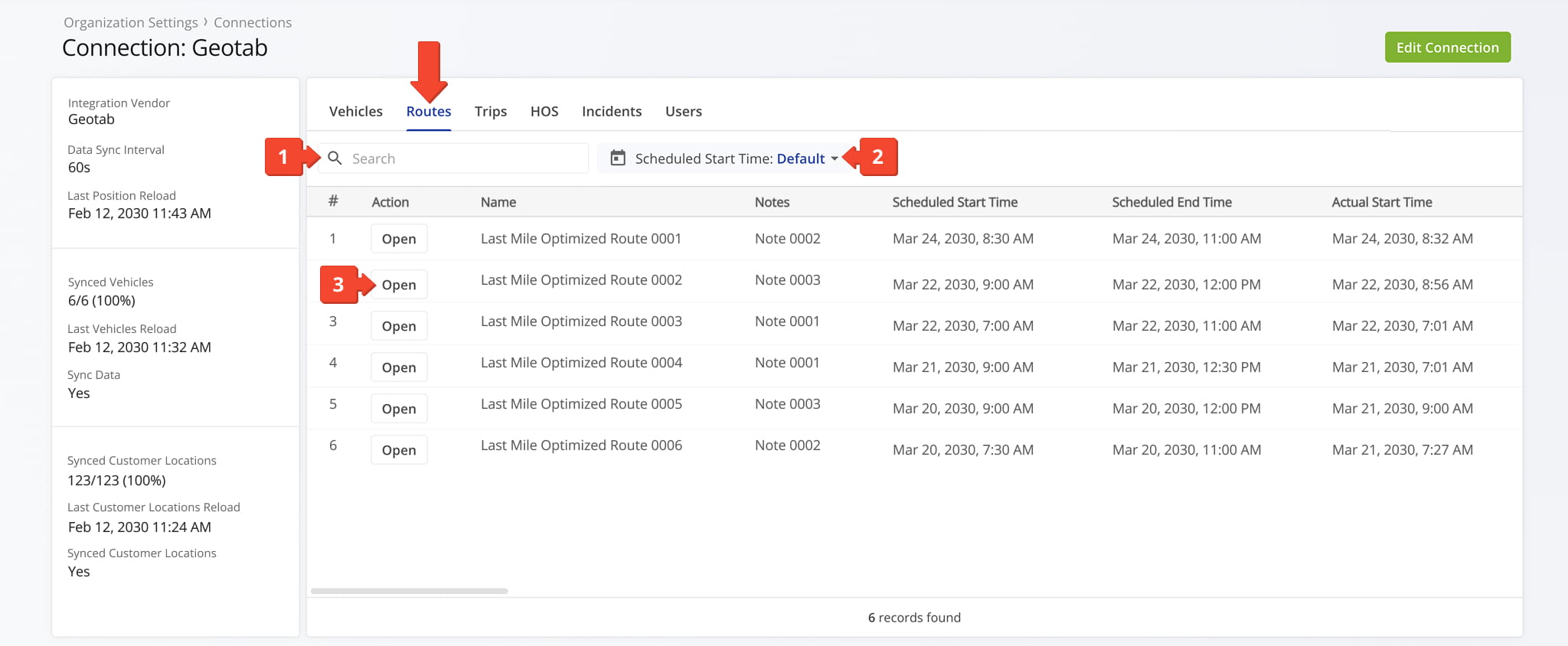Click Mar 24, 2030, 8:30 AM start time
1568x646 pixels.
point(963,239)
